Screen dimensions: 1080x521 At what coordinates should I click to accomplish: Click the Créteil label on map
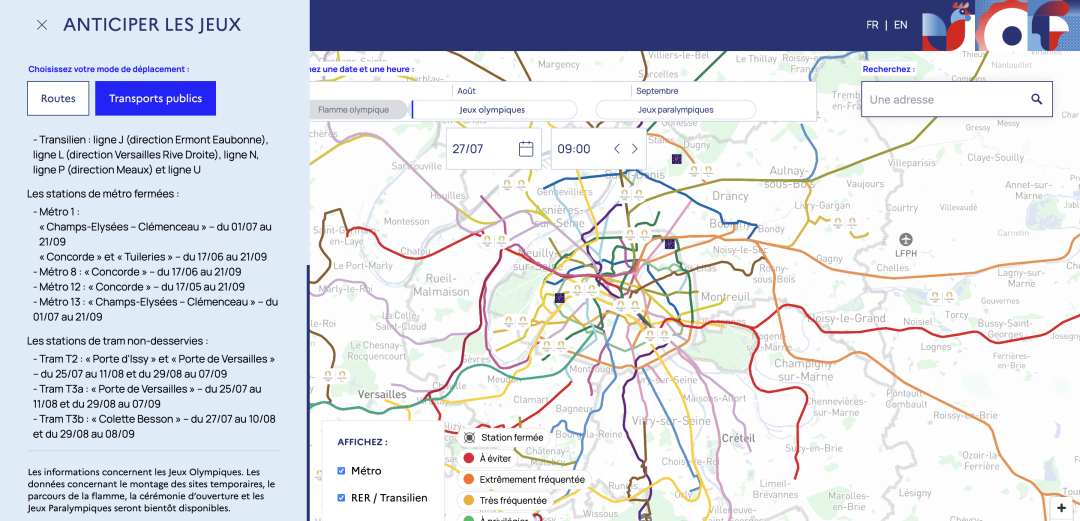coord(738,438)
